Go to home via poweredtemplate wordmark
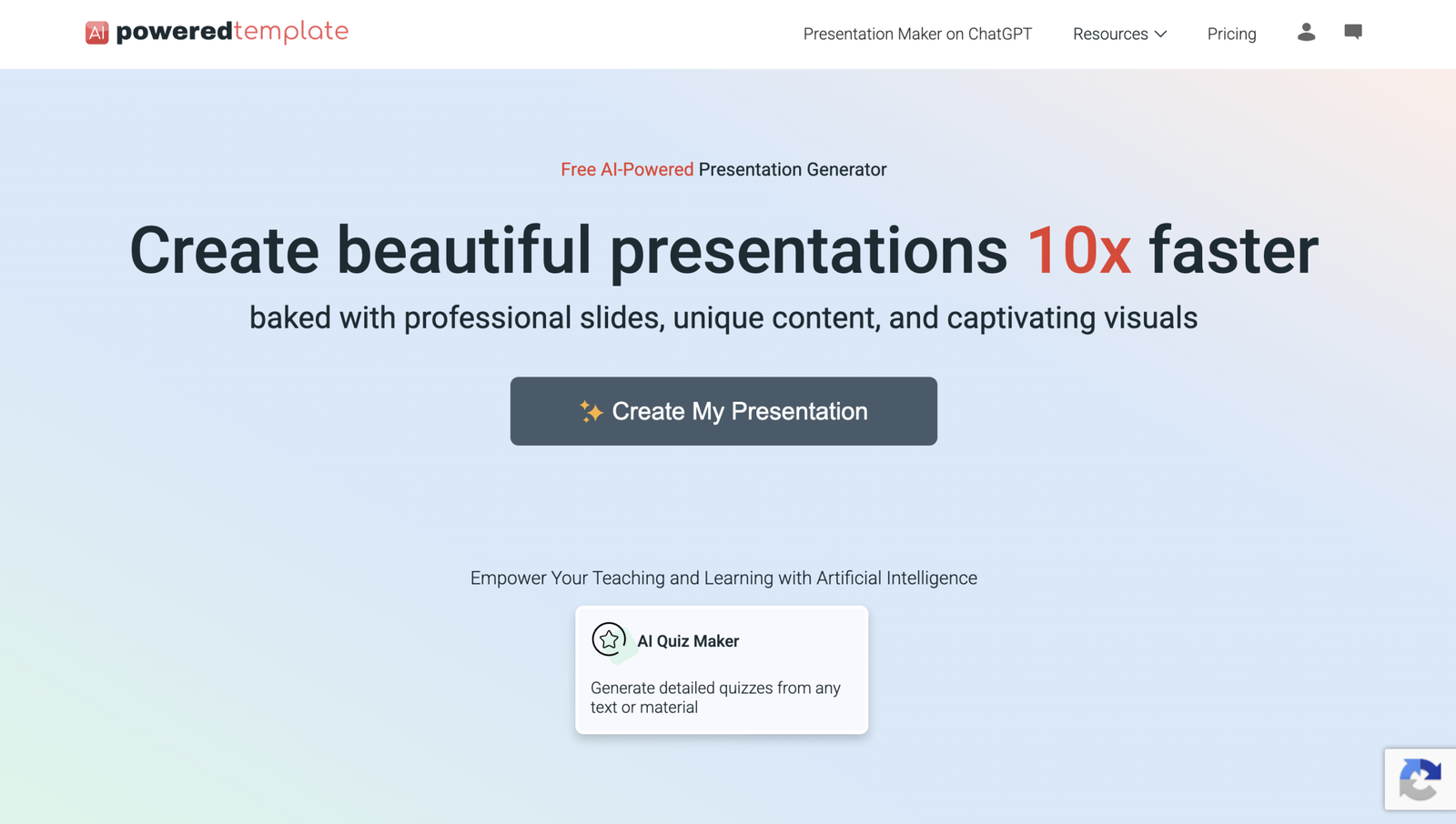This screenshot has height=824, width=1456. coord(232,32)
